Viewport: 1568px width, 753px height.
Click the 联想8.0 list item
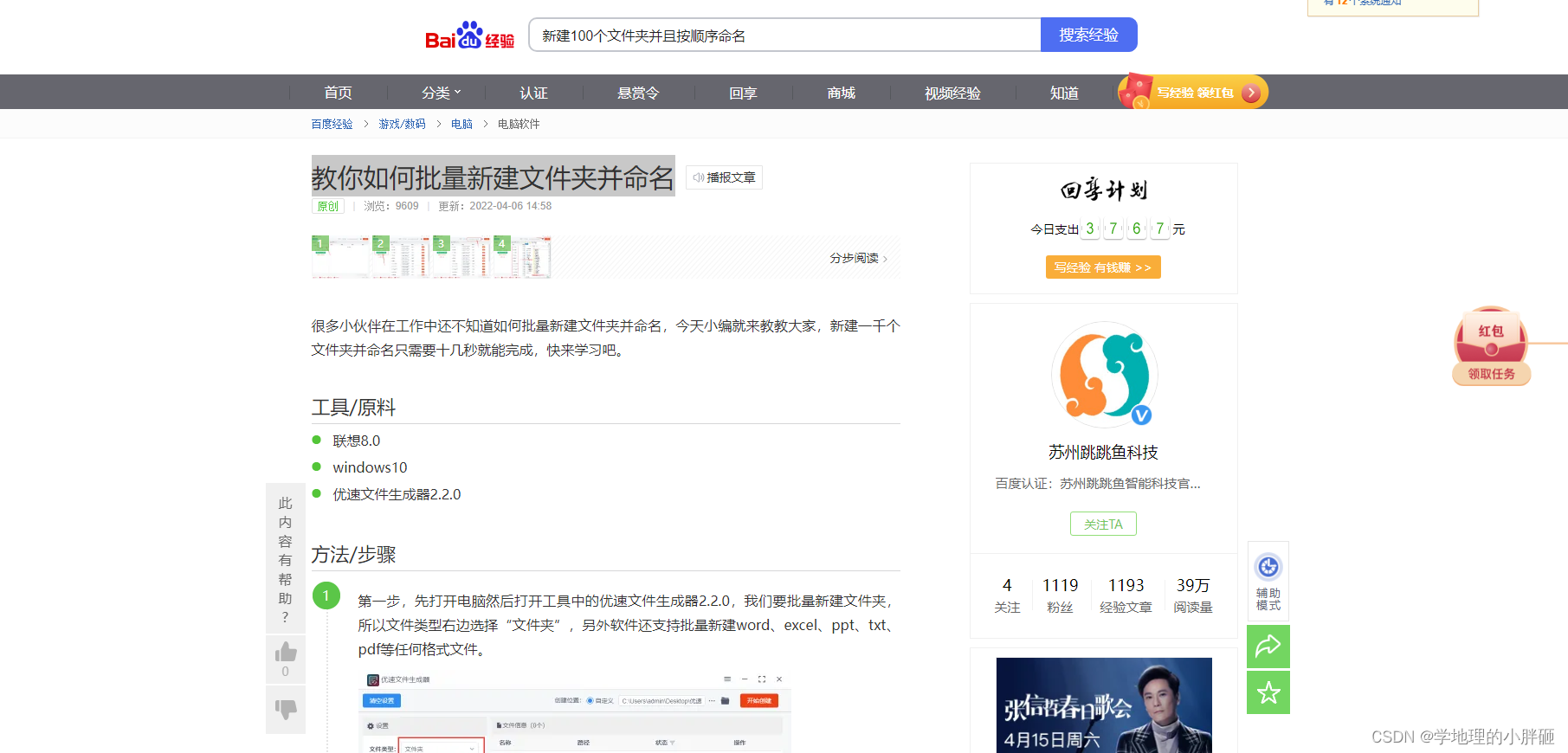pos(357,441)
